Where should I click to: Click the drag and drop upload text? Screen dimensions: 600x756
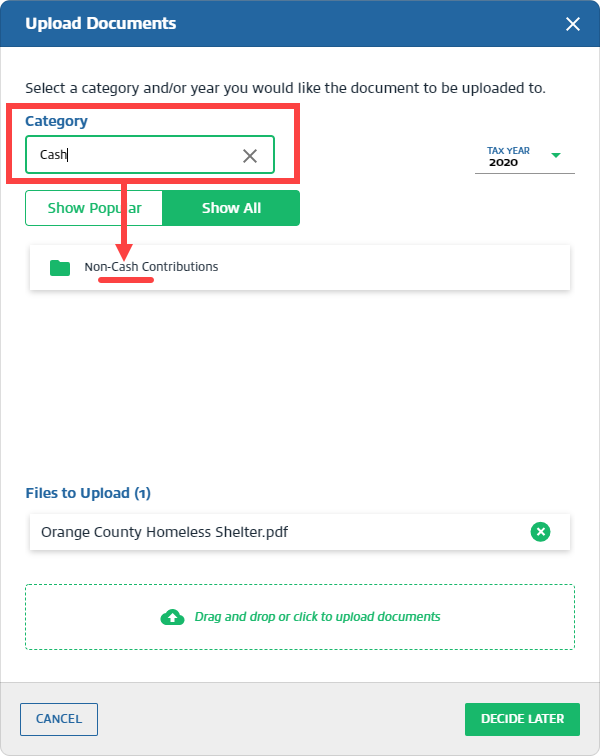tap(317, 617)
